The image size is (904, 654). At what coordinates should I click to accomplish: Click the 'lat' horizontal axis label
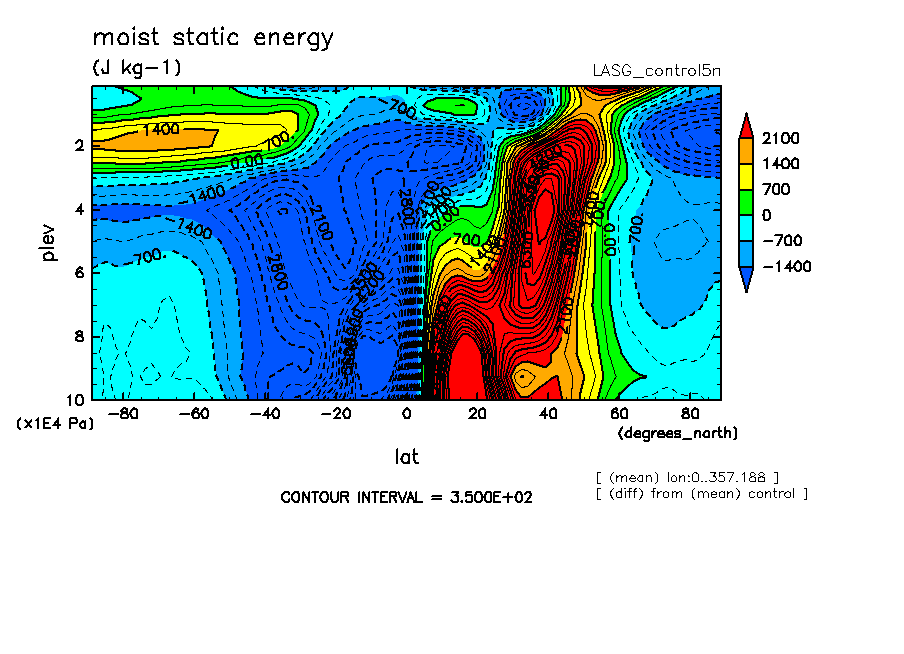pyautogui.click(x=406, y=457)
